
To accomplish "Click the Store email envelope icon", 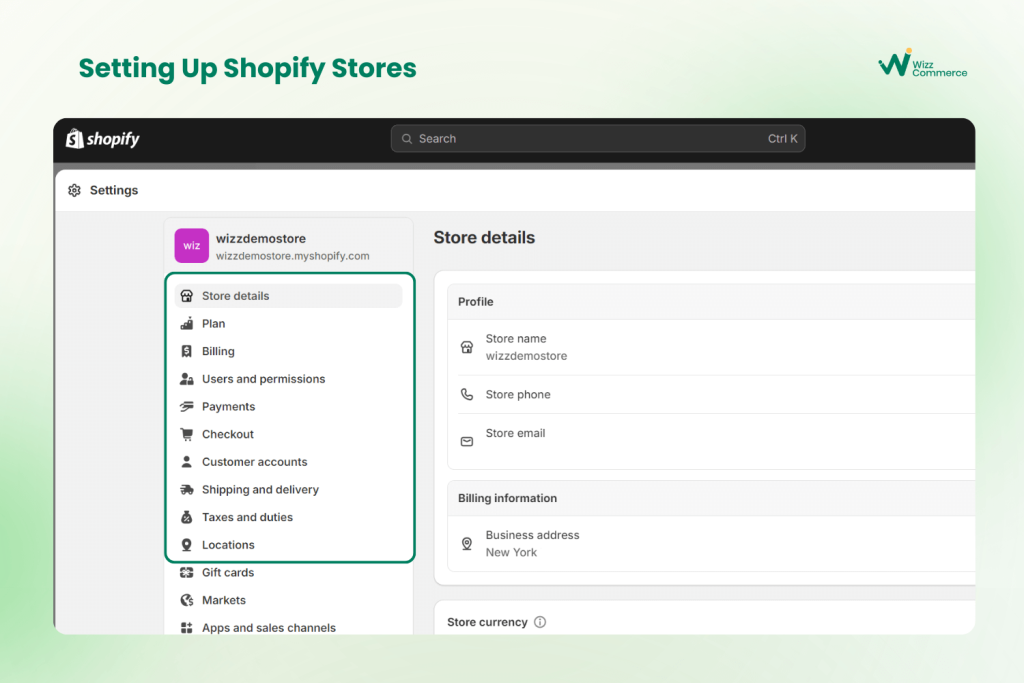I will (x=467, y=441).
